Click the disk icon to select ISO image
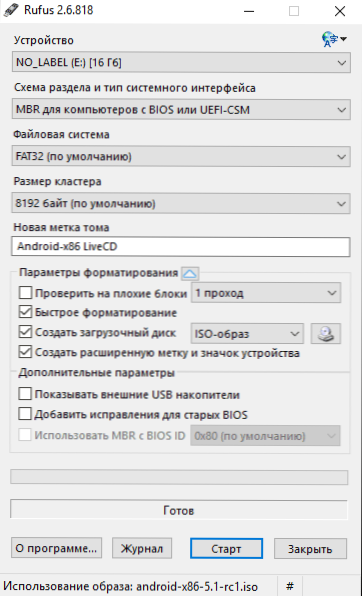The height and width of the screenshot is (596, 362). [x=325, y=334]
